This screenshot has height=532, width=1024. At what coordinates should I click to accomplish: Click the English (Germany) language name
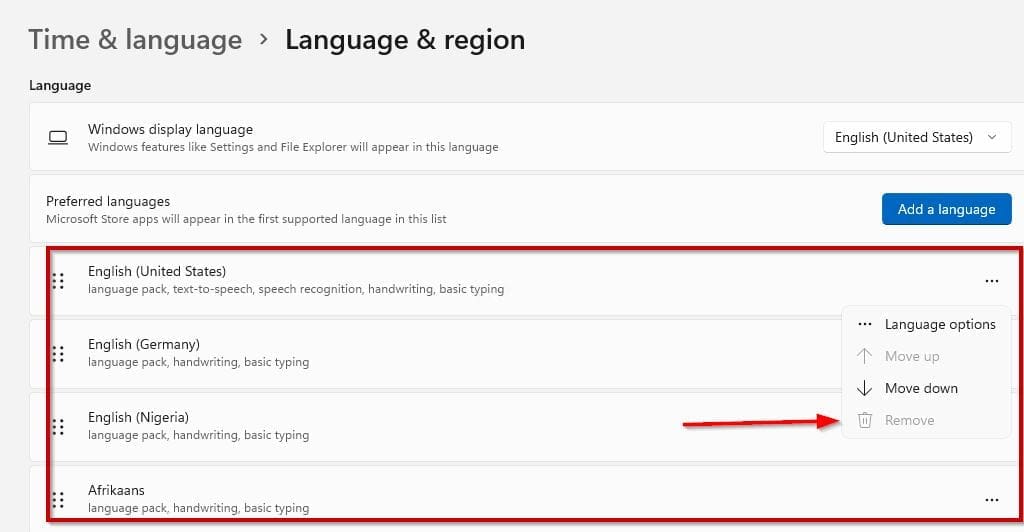click(x=143, y=344)
